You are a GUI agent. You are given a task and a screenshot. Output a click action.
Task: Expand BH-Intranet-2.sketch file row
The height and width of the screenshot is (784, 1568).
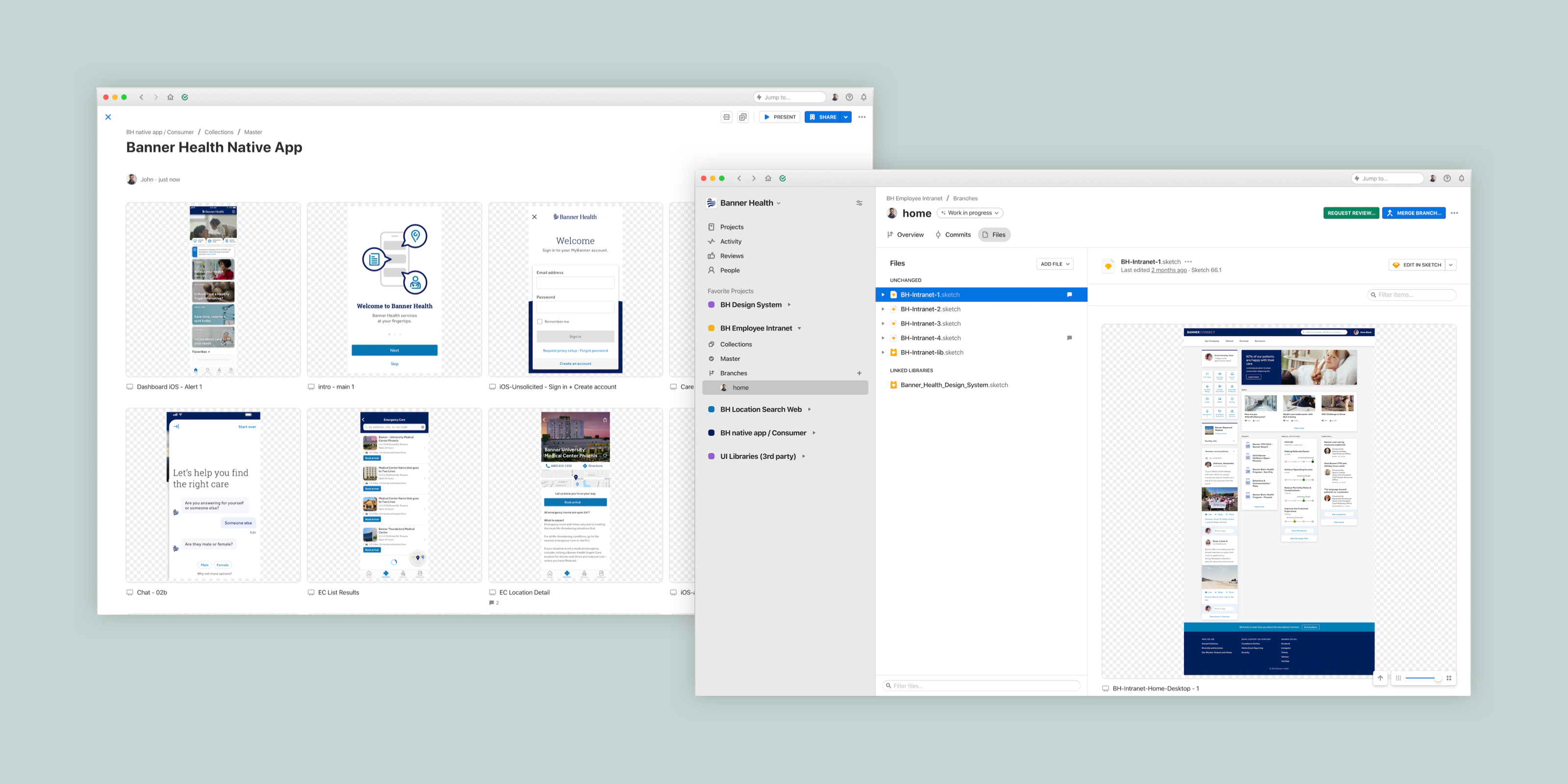883,309
